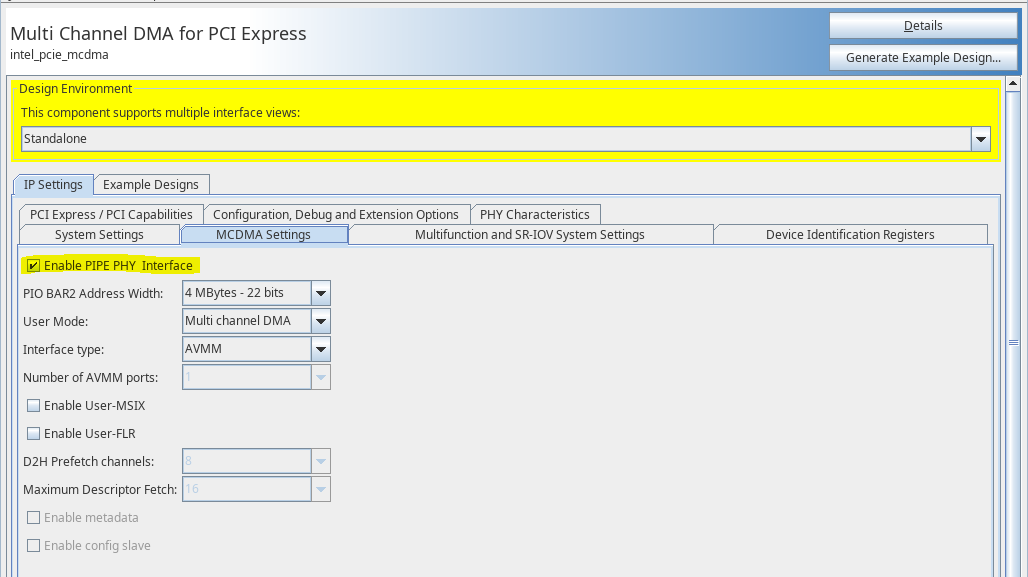Switch to the Example Designs tab
Image resolution: width=1028 pixels, height=577 pixels.
pos(151,185)
